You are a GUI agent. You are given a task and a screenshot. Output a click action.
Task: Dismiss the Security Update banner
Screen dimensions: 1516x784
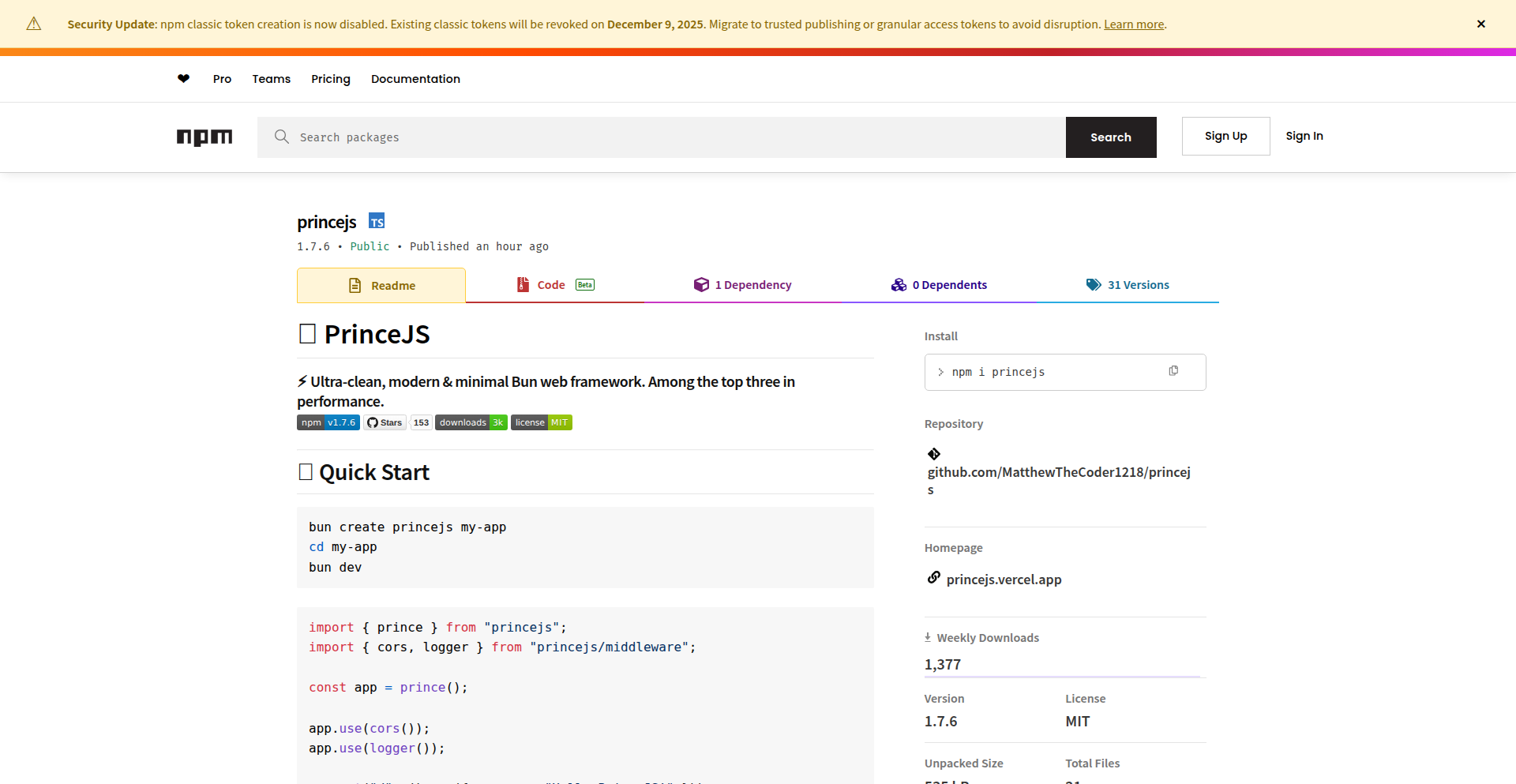(x=1481, y=24)
